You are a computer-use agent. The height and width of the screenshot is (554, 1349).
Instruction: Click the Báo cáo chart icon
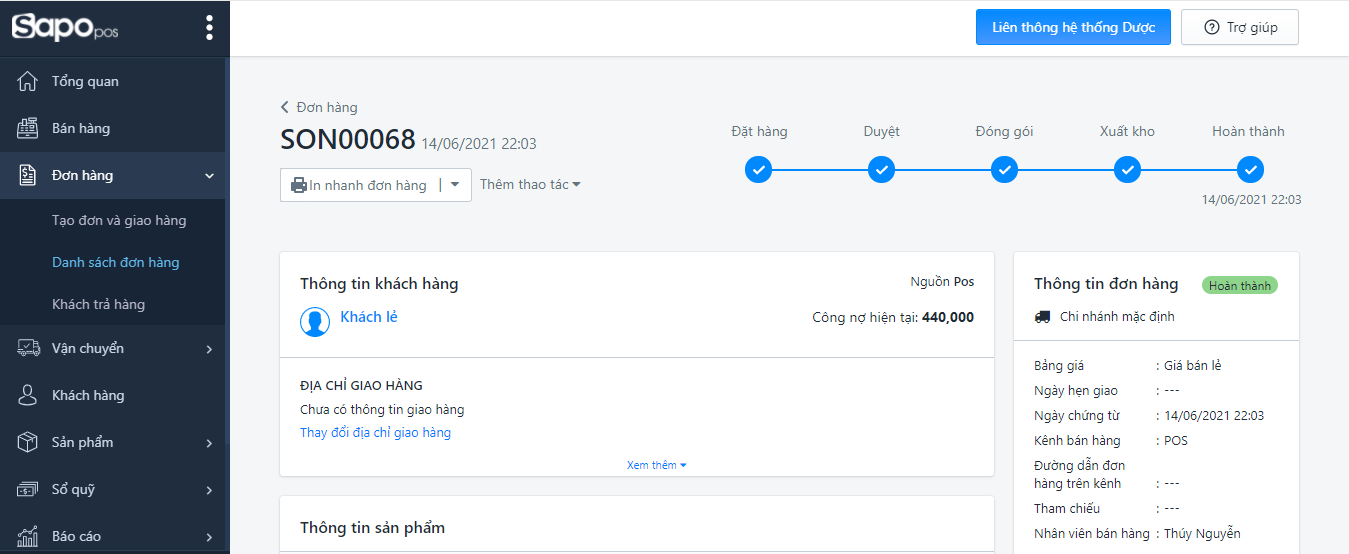28,536
